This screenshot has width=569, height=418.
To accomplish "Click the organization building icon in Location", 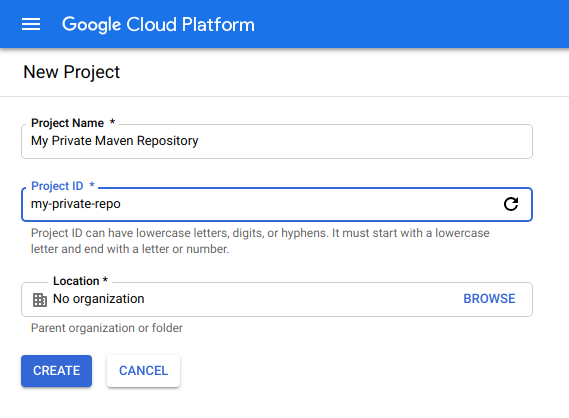I will coord(40,300).
